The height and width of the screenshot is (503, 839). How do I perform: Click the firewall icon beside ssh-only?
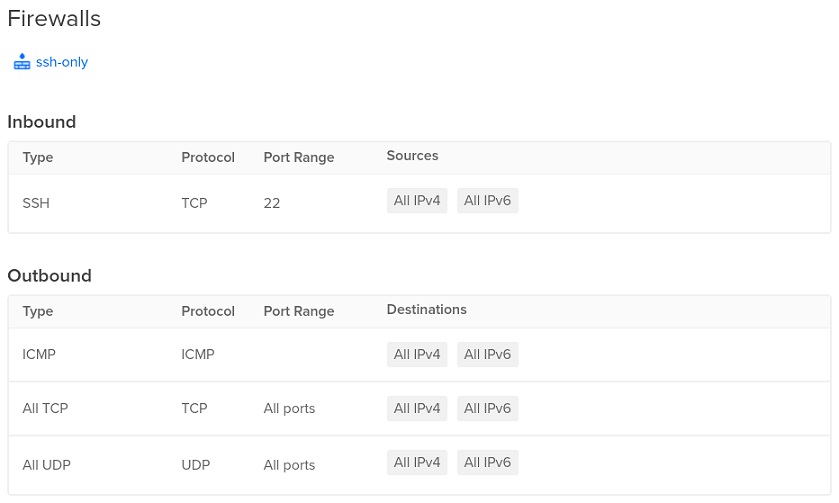coord(22,62)
